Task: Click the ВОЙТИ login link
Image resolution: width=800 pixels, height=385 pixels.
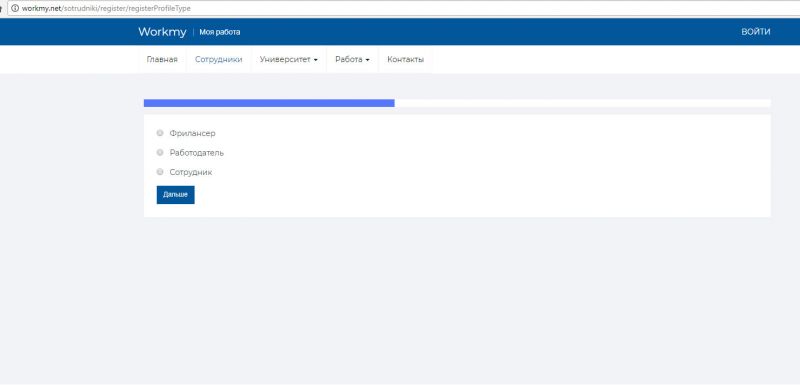Action: coord(756,32)
